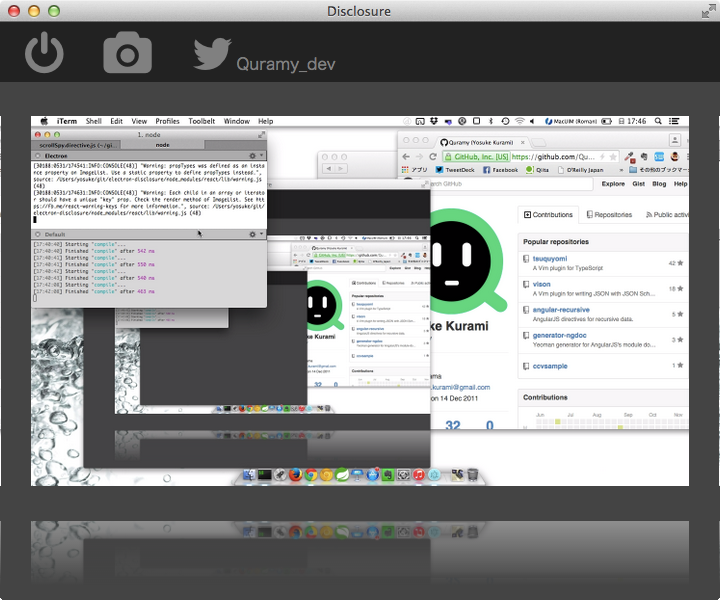Screen dimensions: 720x600
Task: Click the Chrome back arrow in captured browser
Action: pos(406,157)
